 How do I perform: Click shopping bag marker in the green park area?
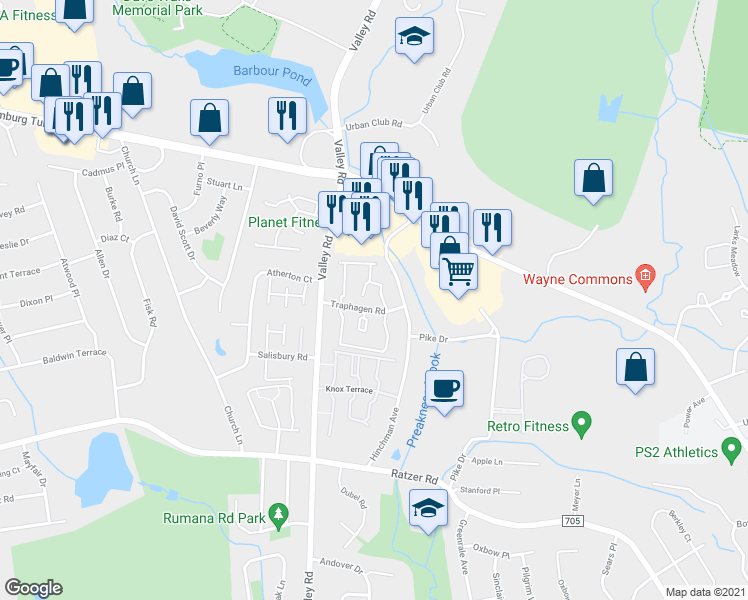tap(593, 182)
